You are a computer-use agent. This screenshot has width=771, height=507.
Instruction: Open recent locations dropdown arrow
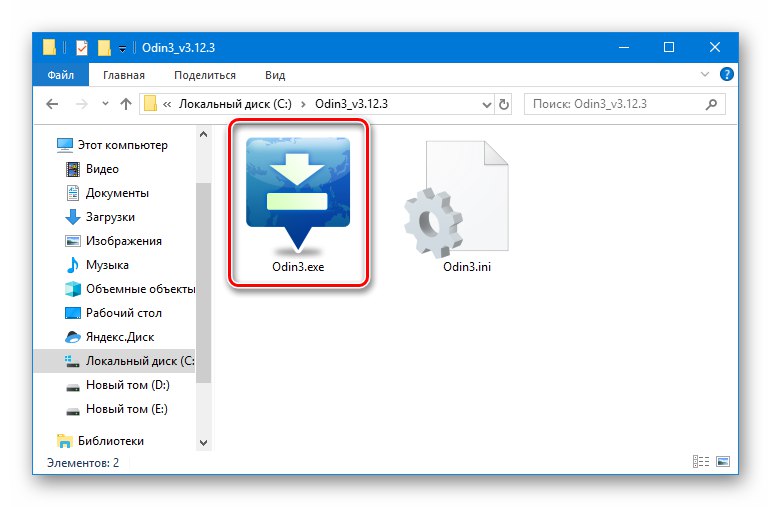coord(105,104)
